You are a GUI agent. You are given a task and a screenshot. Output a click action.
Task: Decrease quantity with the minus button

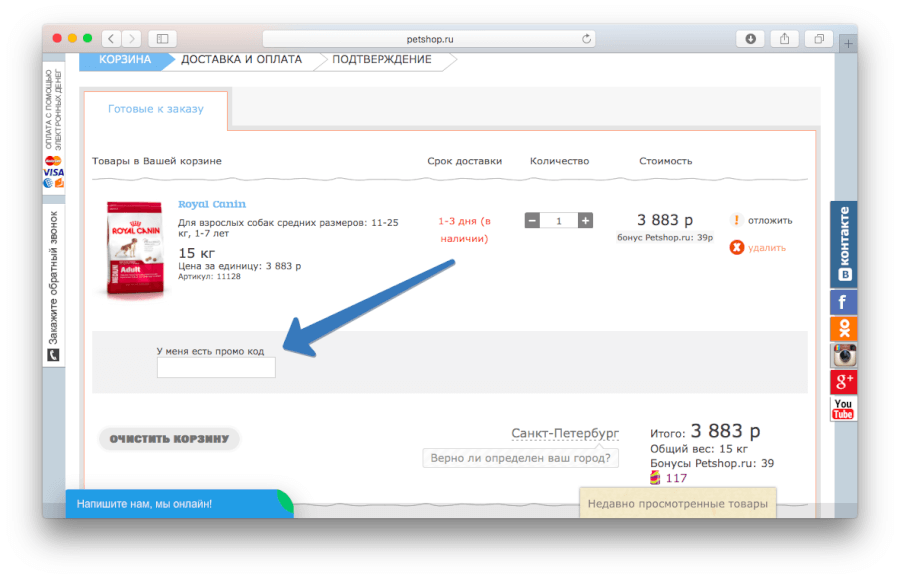(x=532, y=220)
